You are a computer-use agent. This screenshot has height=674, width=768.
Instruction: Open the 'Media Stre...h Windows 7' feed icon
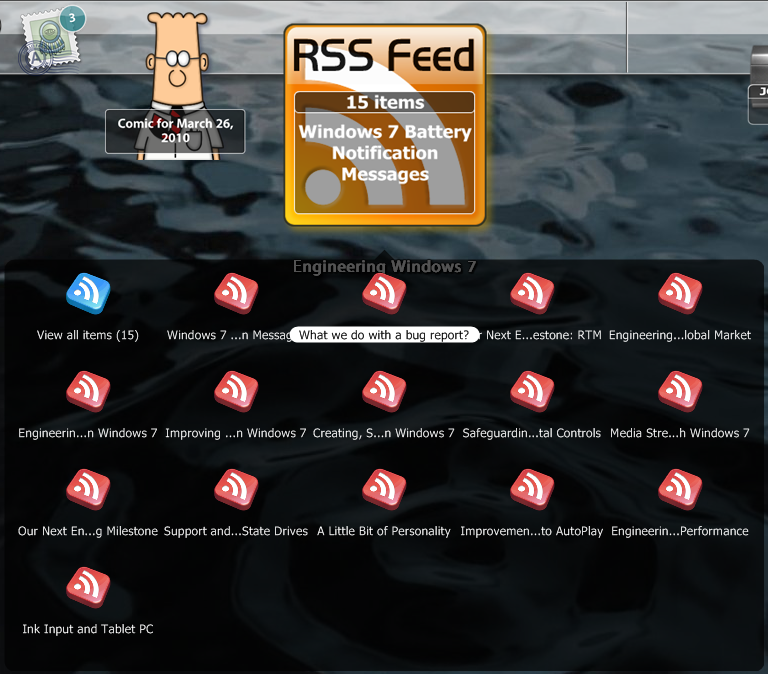coord(680,392)
